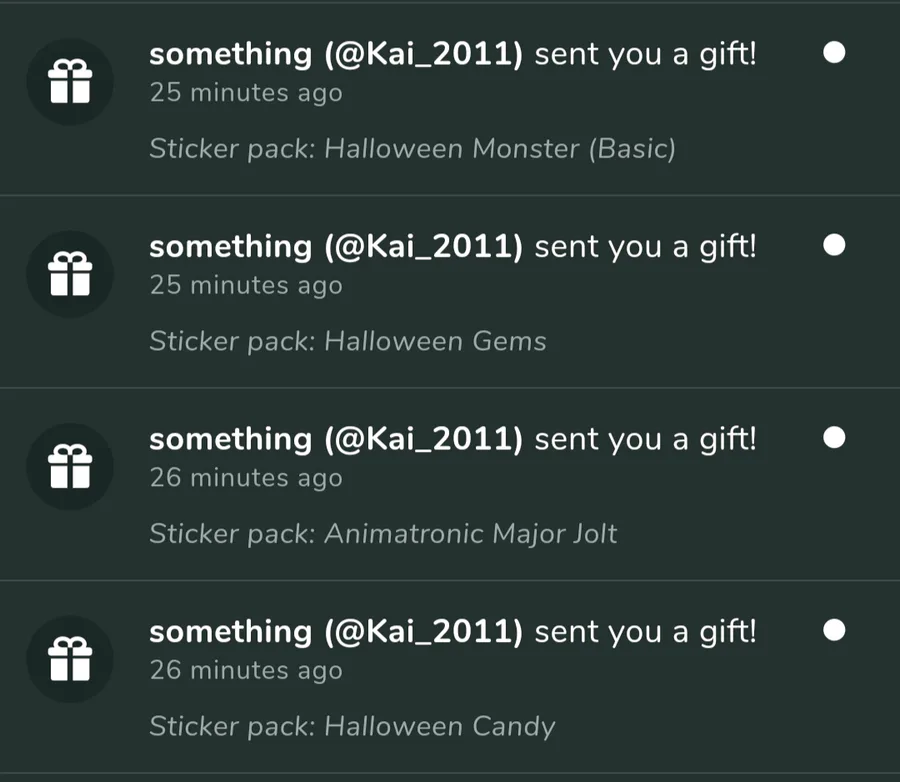The height and width of the screenshot is (782, 900).
Task: Open Sticker pack: Halloween Gems text
Action: 348,342
